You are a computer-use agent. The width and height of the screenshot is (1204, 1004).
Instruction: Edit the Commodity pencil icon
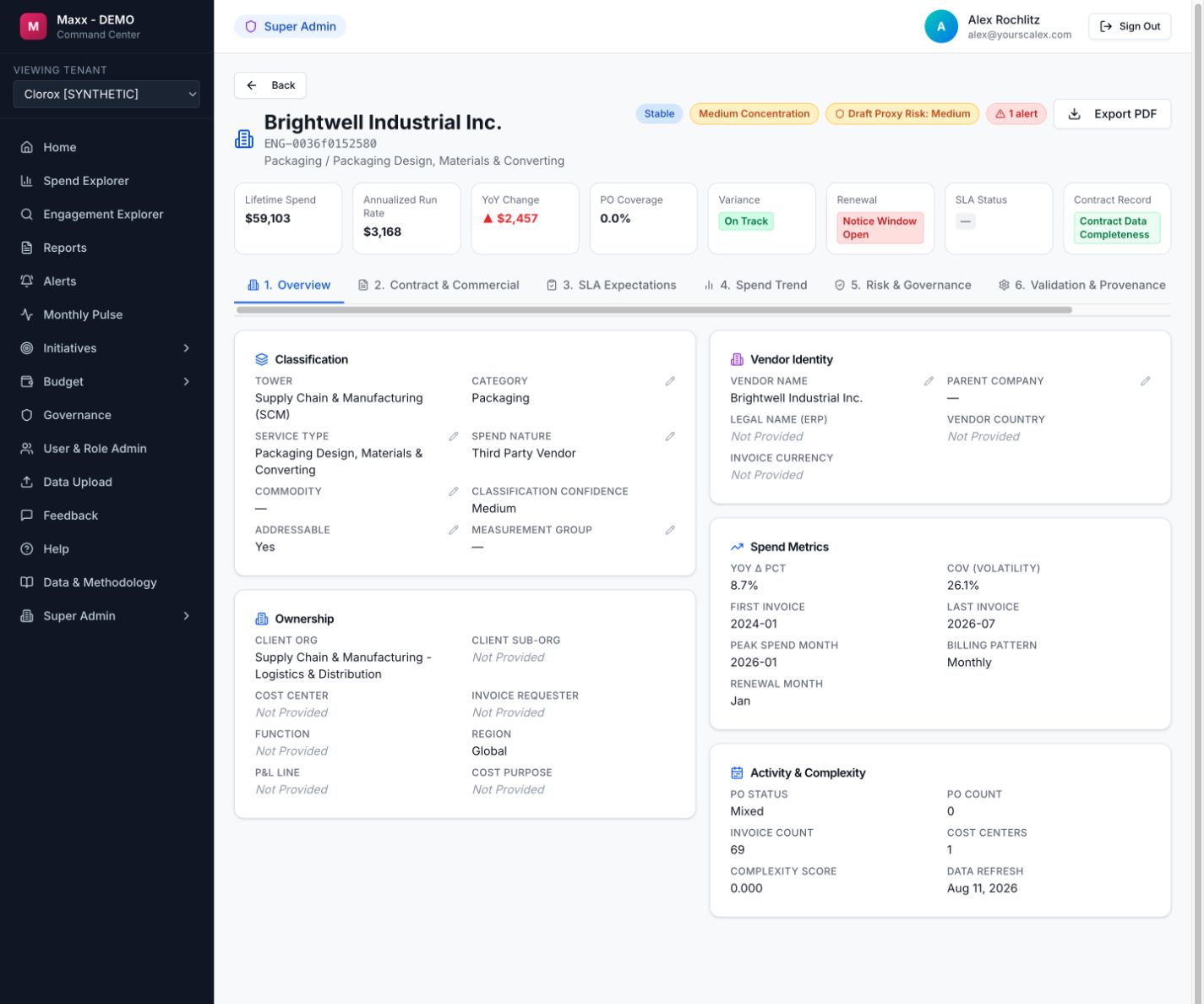[x=454, y=491]
